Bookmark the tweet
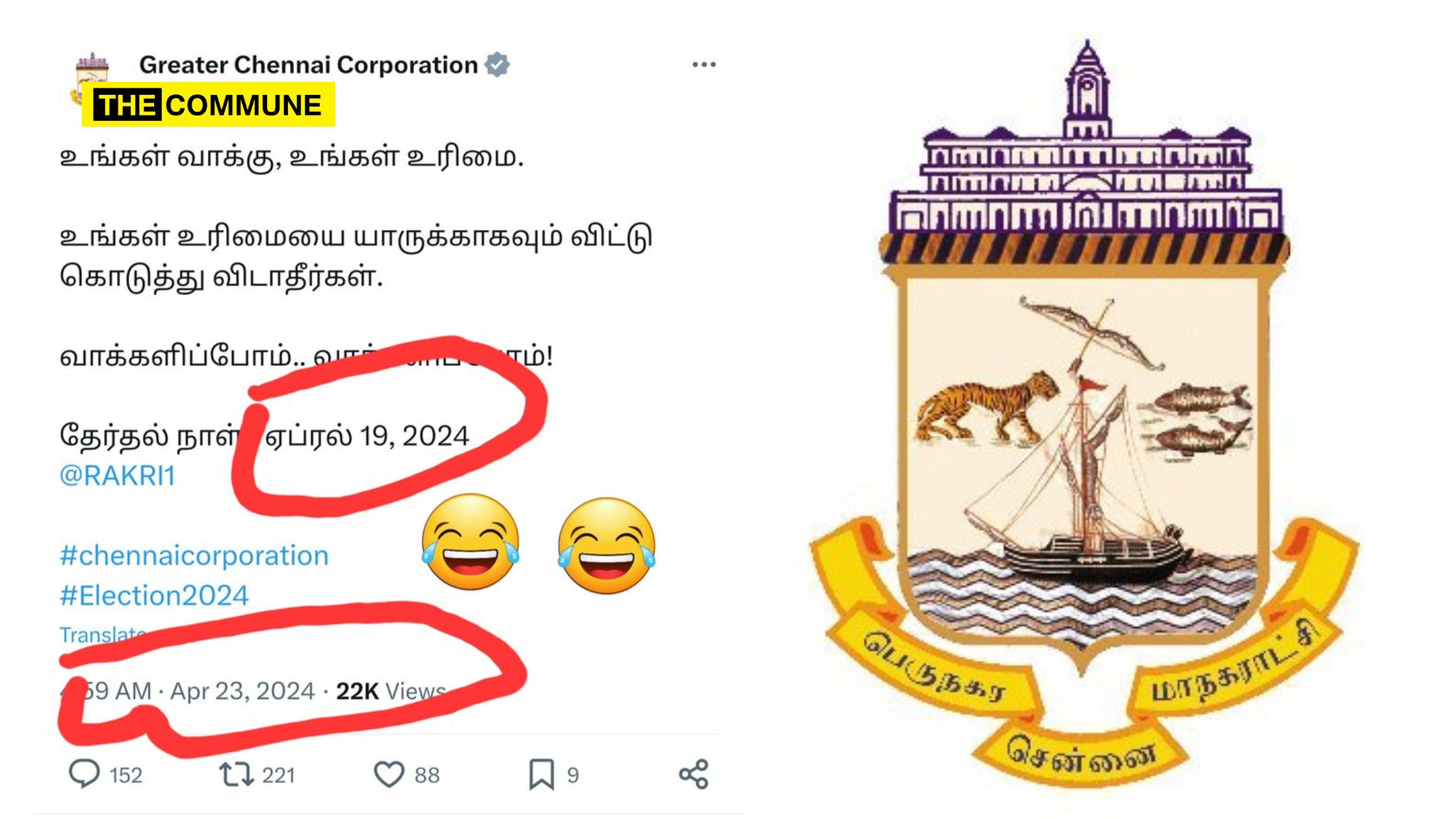The image size is (1456, 819). click(541, 775)
